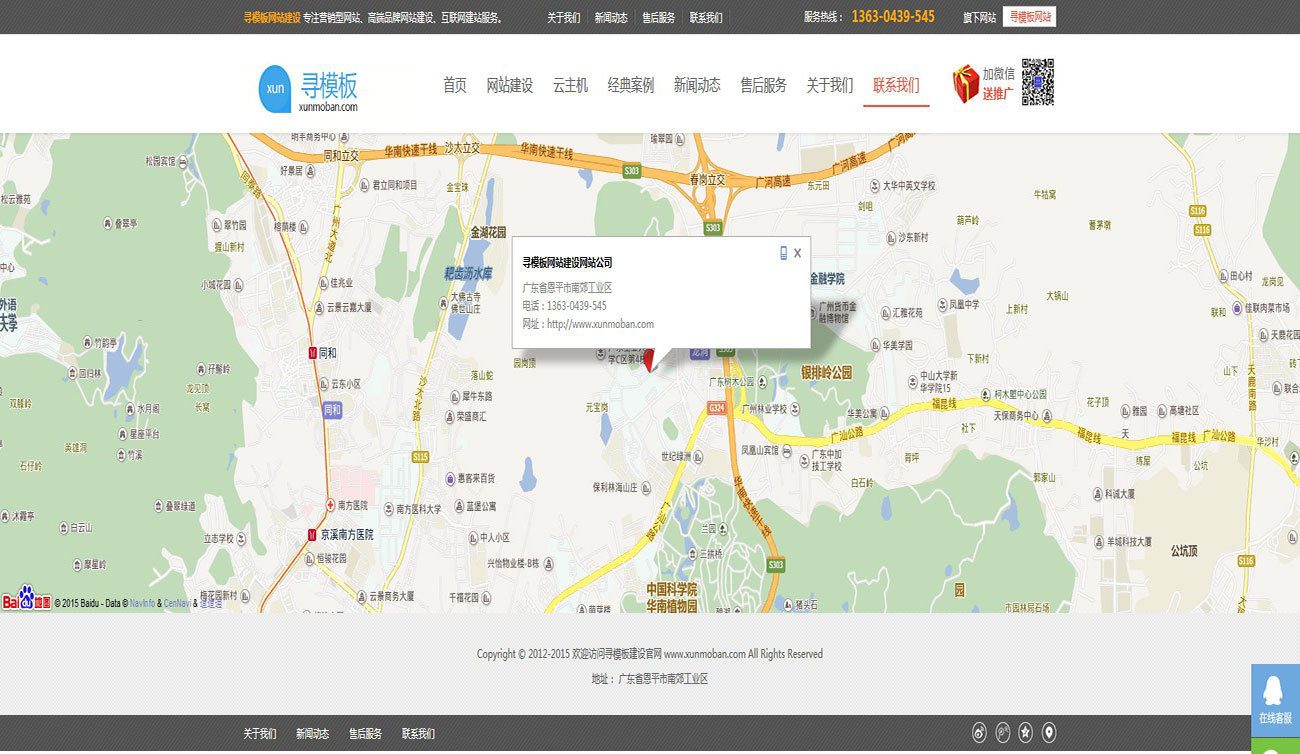Viewport: 1300px width, 754px height.
Task: Select the 同和 metro station icon
Action: coord(312,353)
